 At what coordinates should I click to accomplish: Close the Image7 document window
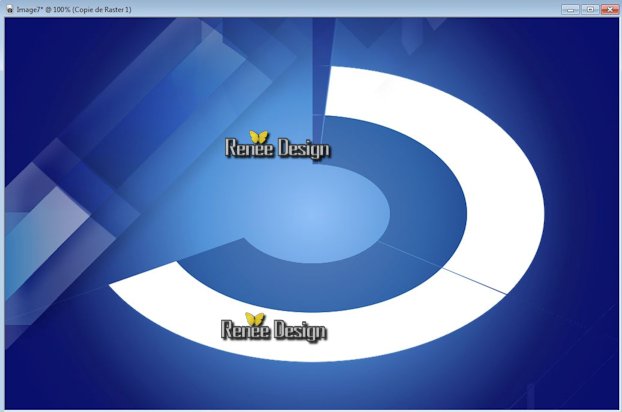[610, 10]
